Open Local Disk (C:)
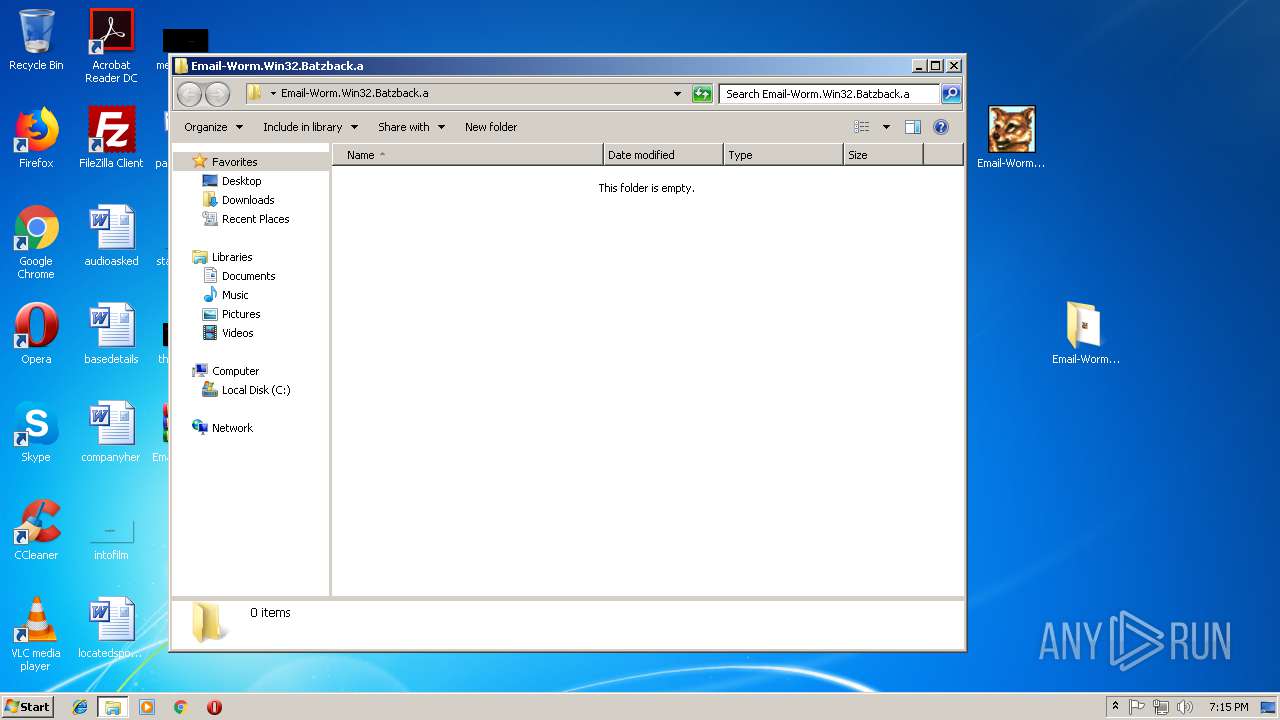Screen dimensions: 1280x720 256,390
